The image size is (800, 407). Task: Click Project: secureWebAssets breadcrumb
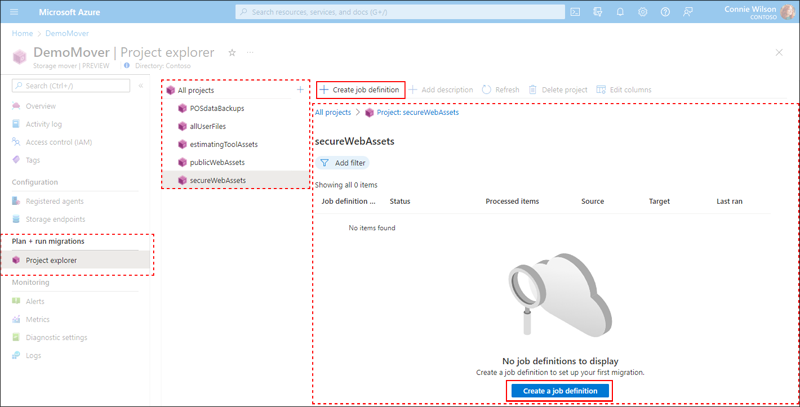coord(417,112)
